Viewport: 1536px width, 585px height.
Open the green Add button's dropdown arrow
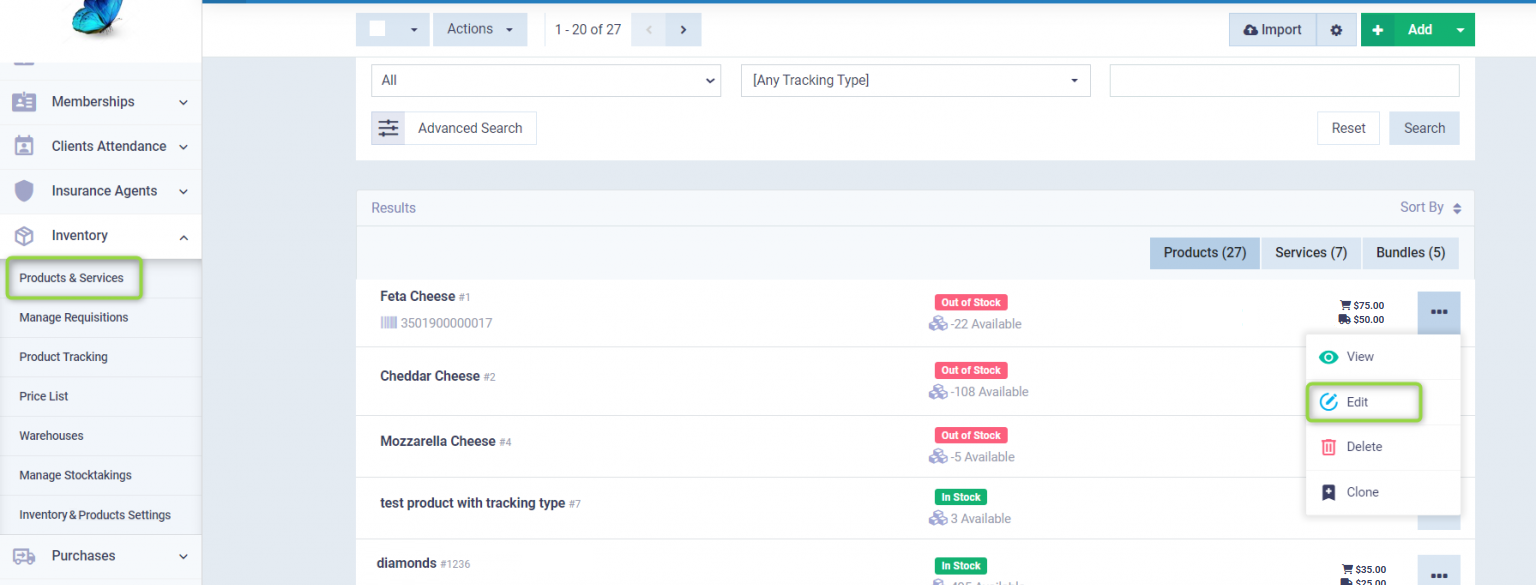[1460, 30]
